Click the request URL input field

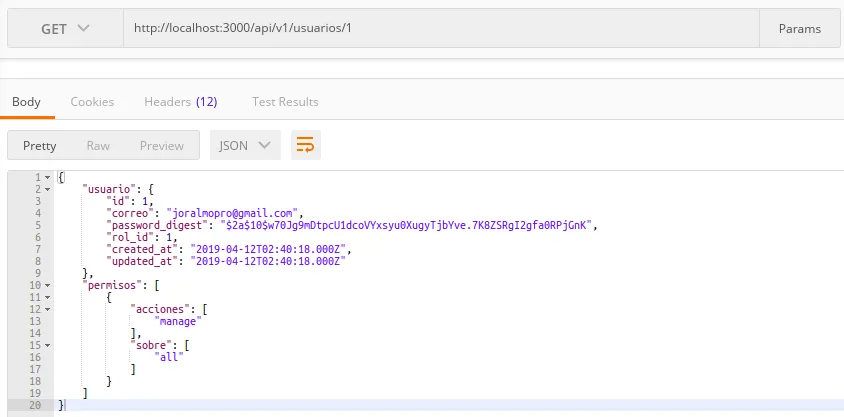440,29
